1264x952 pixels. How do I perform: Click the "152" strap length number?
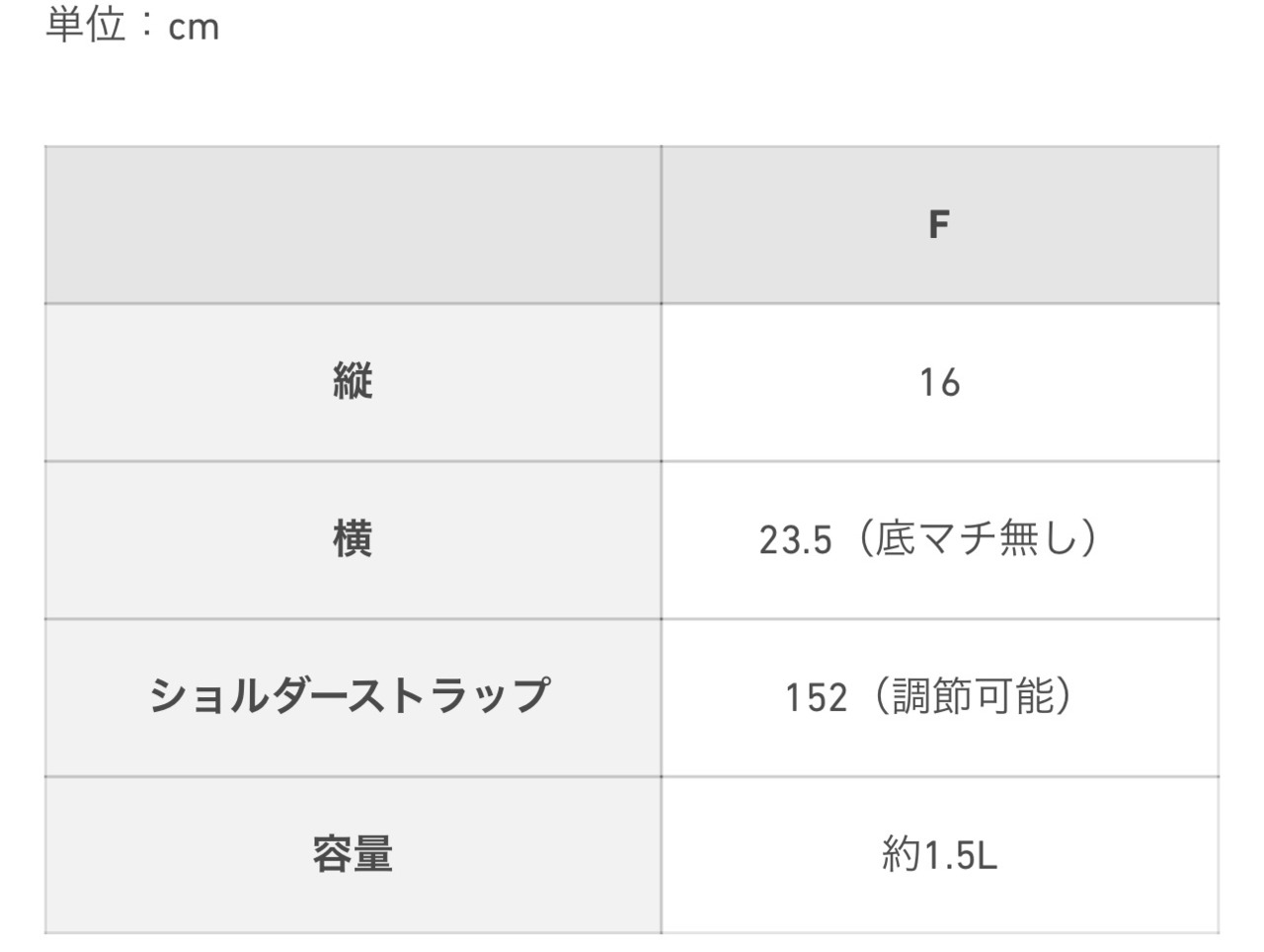[816, 698]
